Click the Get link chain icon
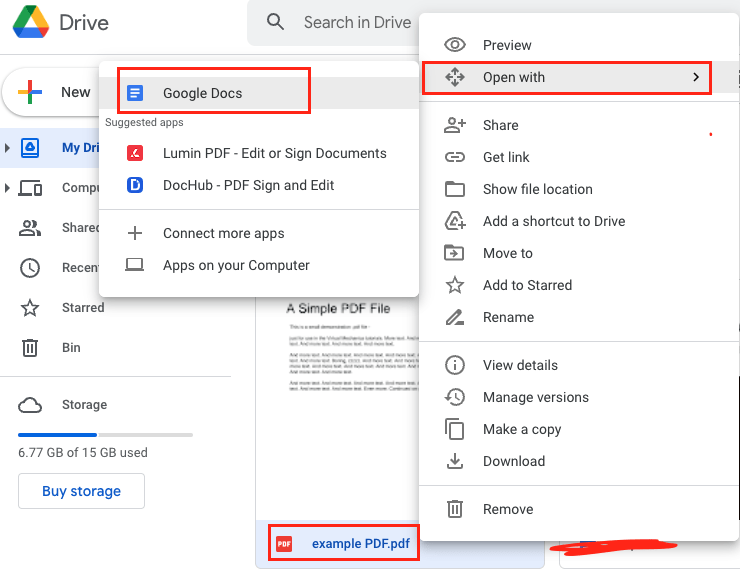This screenshot has height=583, width=740. point(455,157)
